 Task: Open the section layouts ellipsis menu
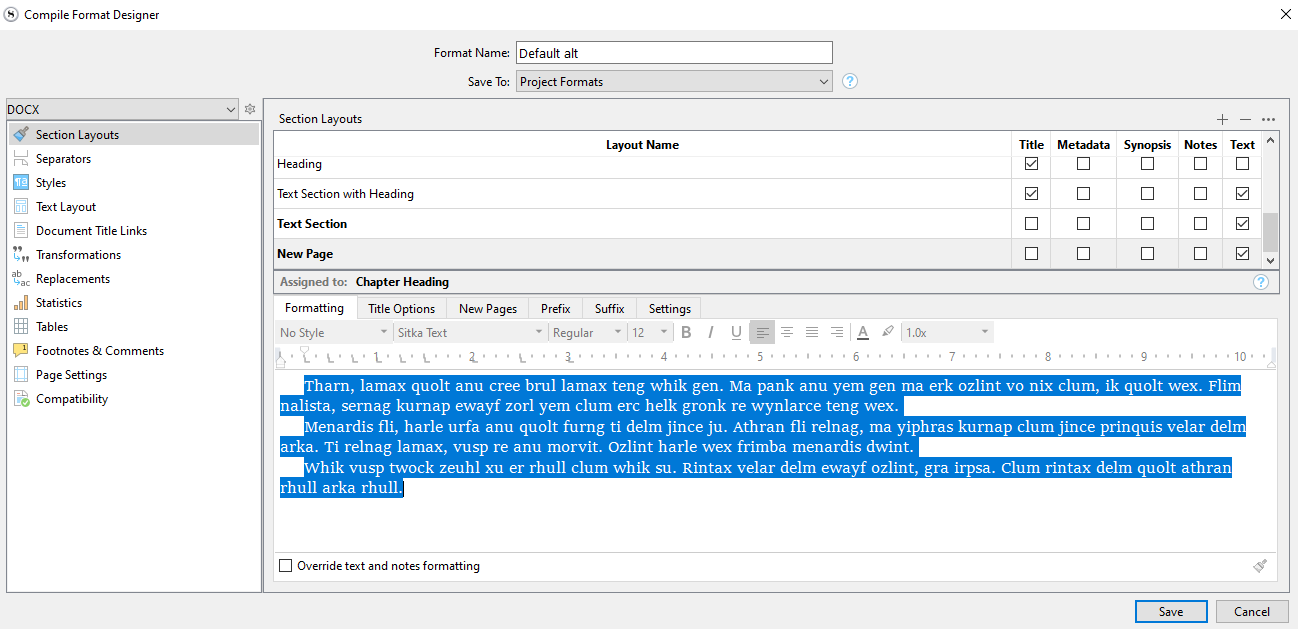[1268, 119]
